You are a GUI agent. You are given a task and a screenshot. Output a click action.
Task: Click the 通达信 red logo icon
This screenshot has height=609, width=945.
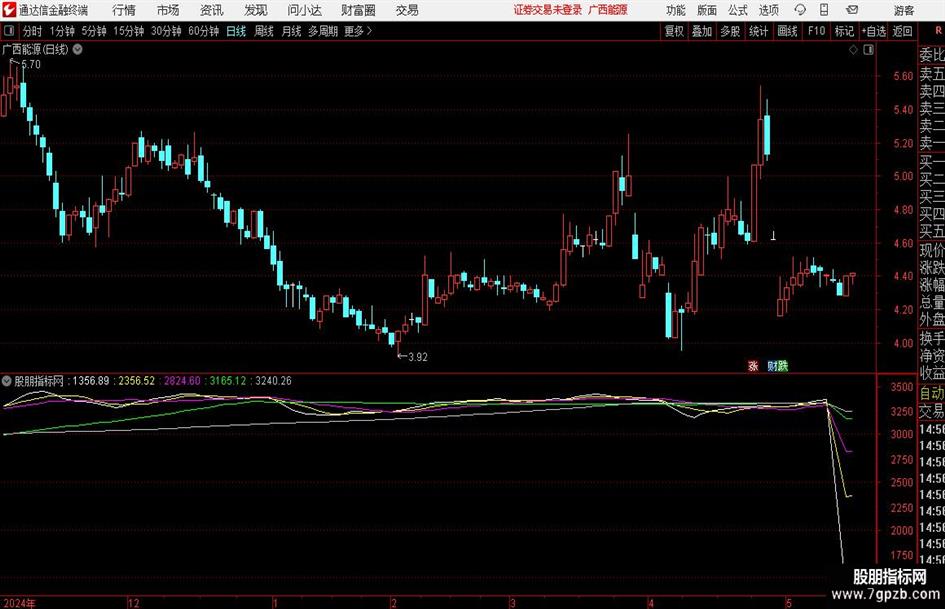point(10,10)
